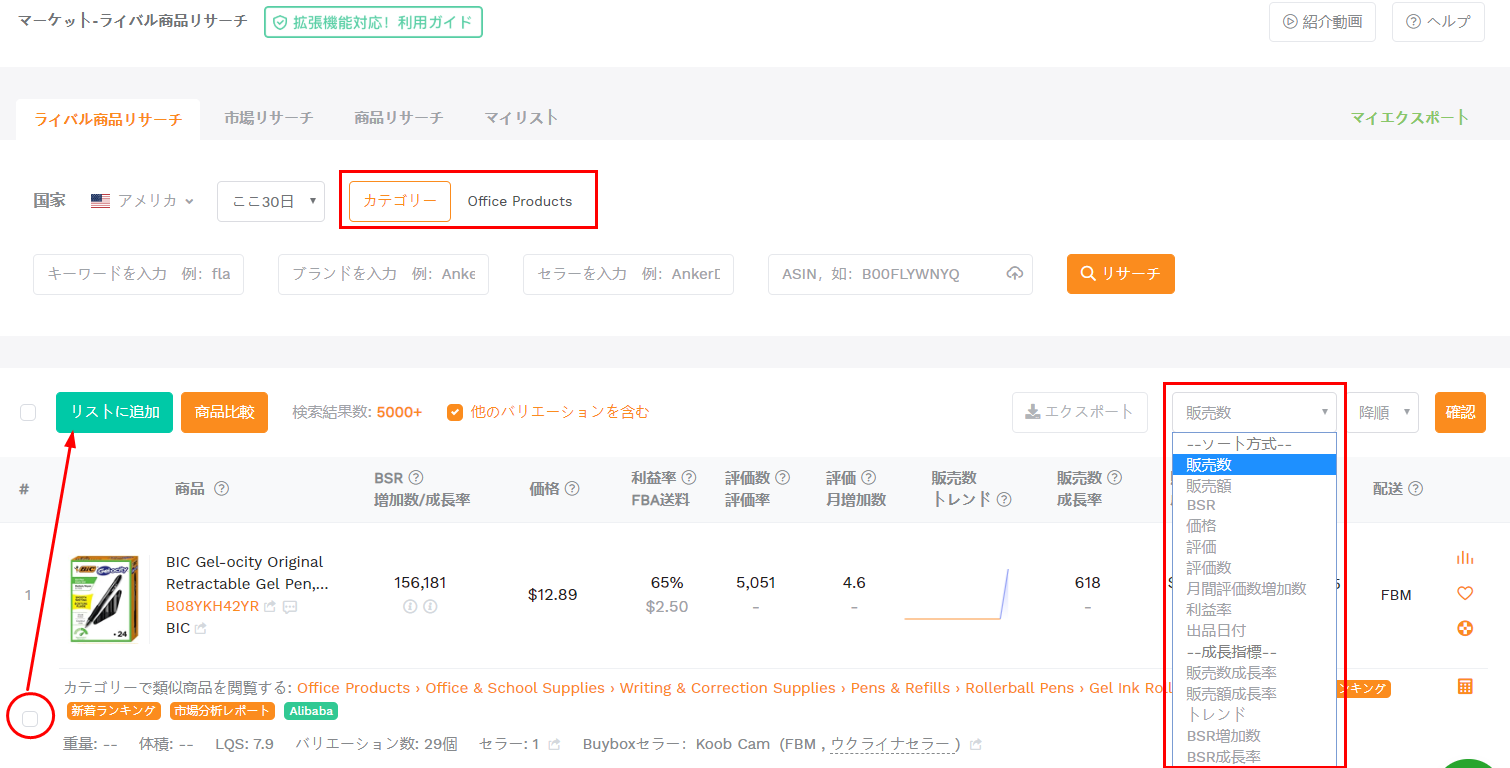
Task: Select the マイリスト tab
Action: pyautogui.click(x=521, y=118)
